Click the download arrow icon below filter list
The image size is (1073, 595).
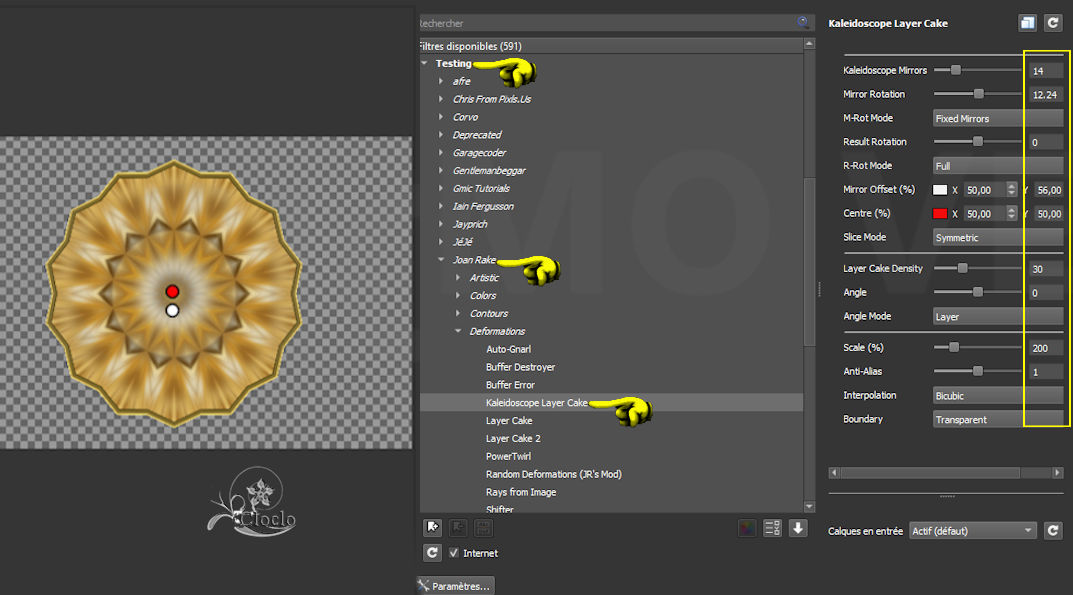797,528
